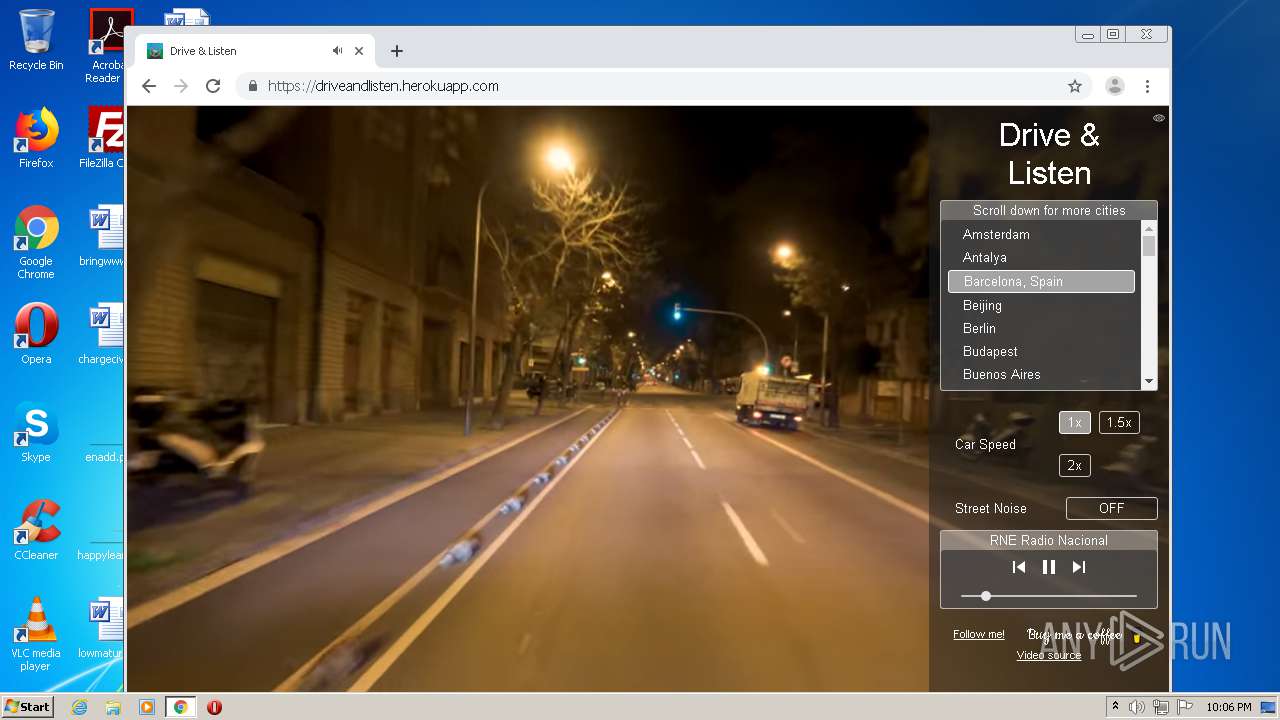Select Buenos Aires in the city list

click(x=1041, y=374)
